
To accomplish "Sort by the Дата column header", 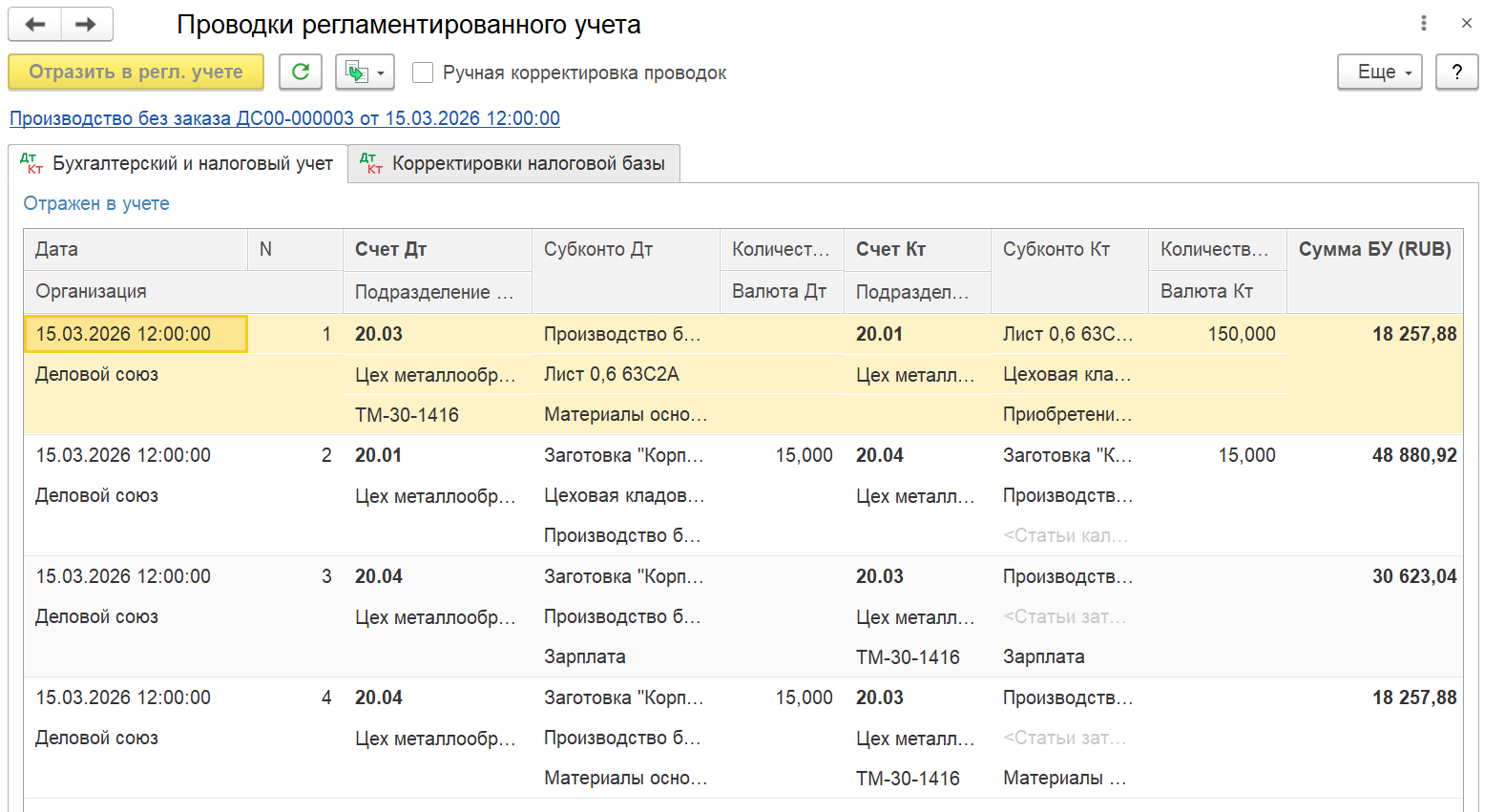I will (x=136, y=249).
